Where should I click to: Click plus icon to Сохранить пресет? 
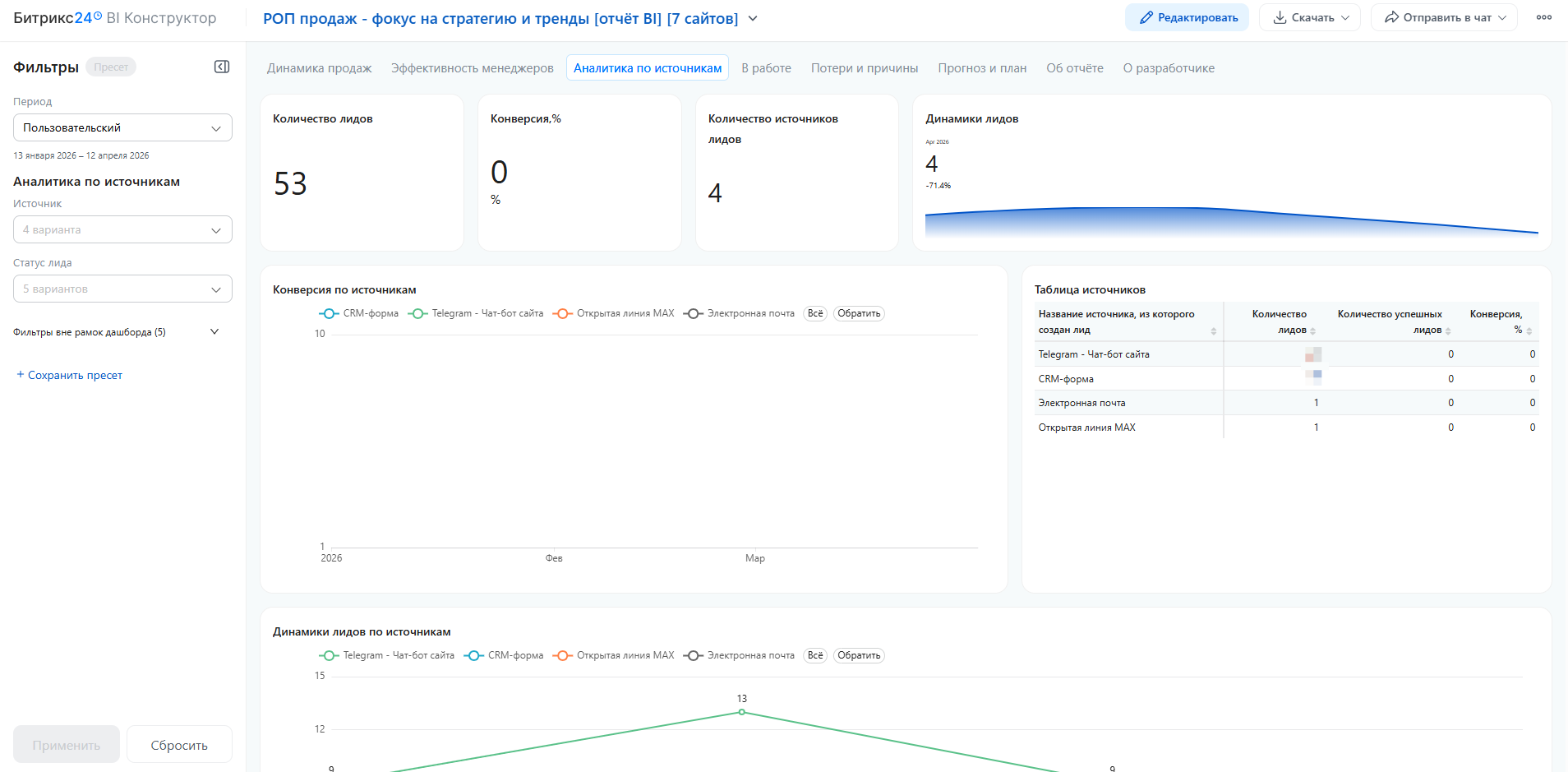[x=21, y=375]
